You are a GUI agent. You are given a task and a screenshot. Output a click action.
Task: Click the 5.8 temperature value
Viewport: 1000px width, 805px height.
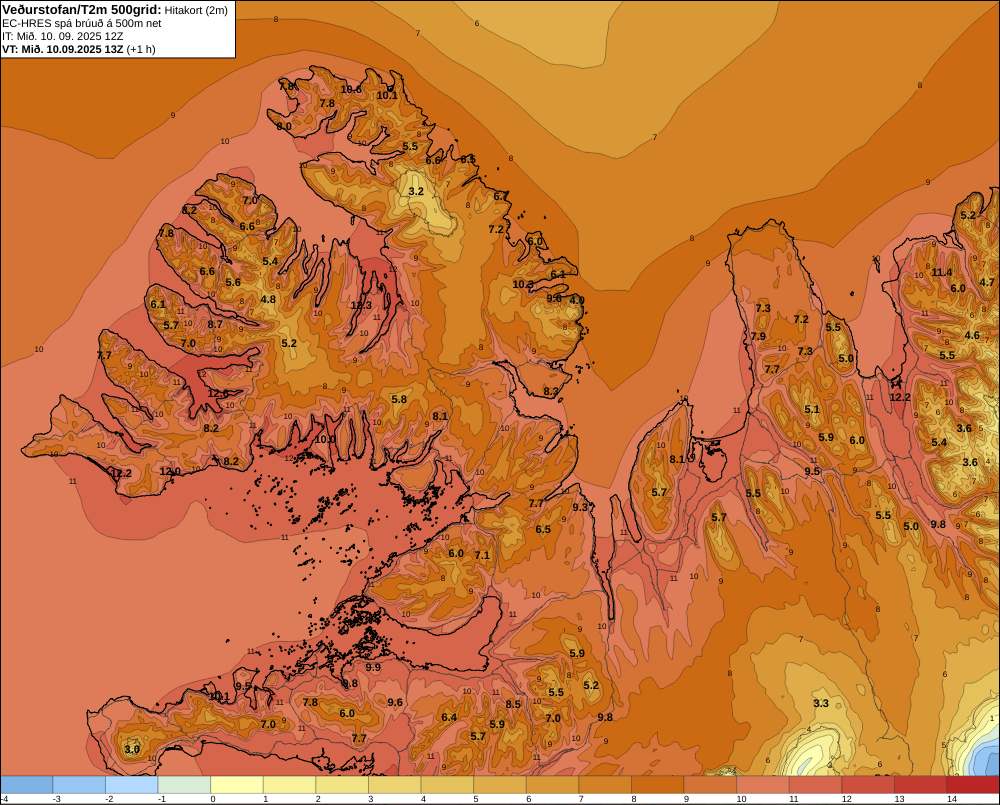399,399
